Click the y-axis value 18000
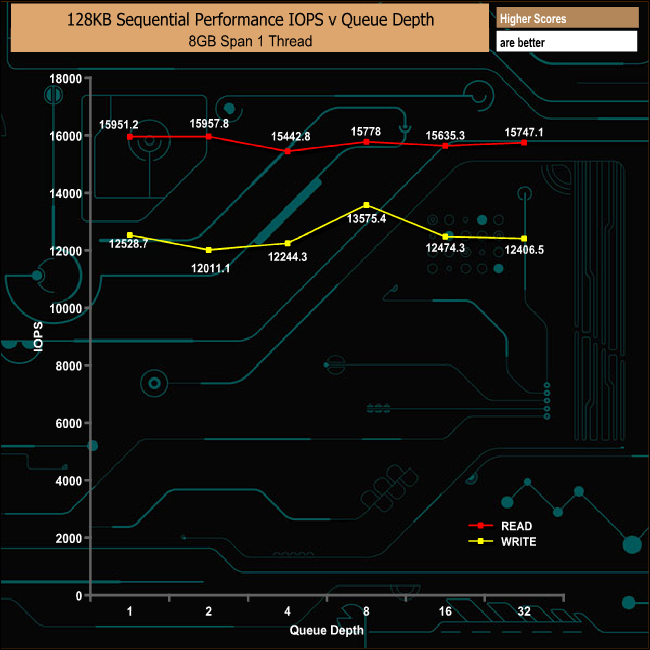 [x=65, y=79]
